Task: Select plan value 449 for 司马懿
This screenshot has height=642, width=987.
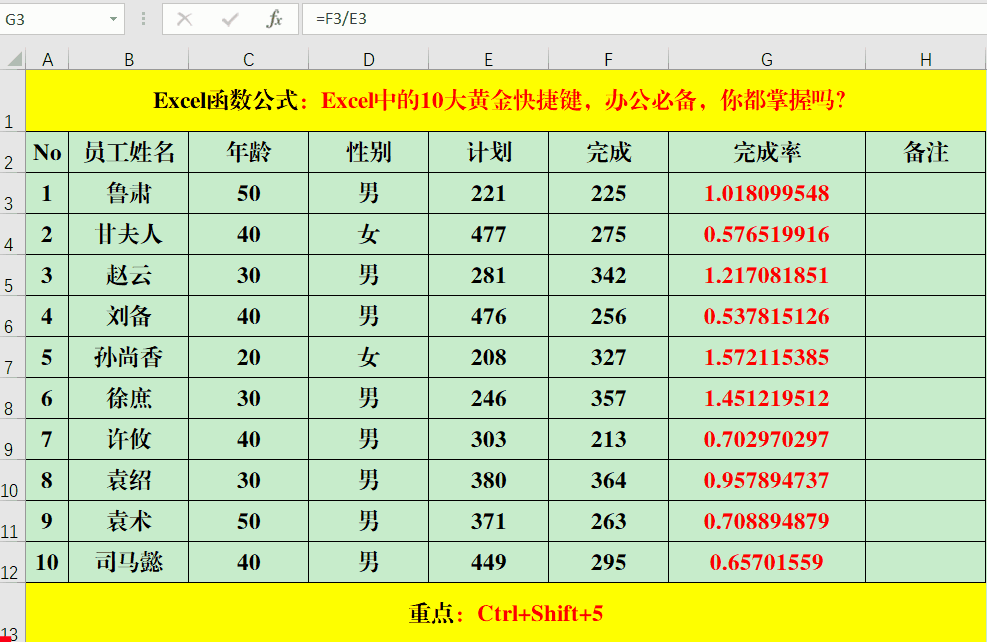Action: (488, 562)
